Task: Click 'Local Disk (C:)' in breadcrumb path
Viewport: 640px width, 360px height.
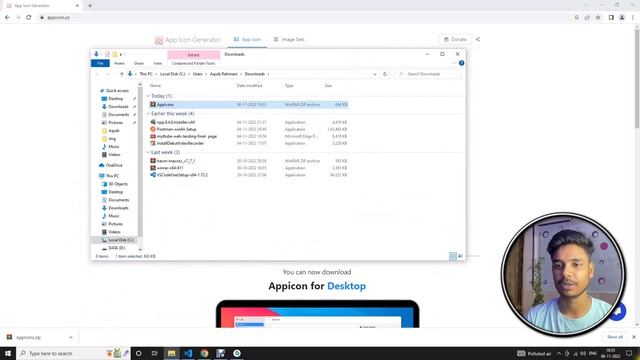Action: tap(172, 74)
